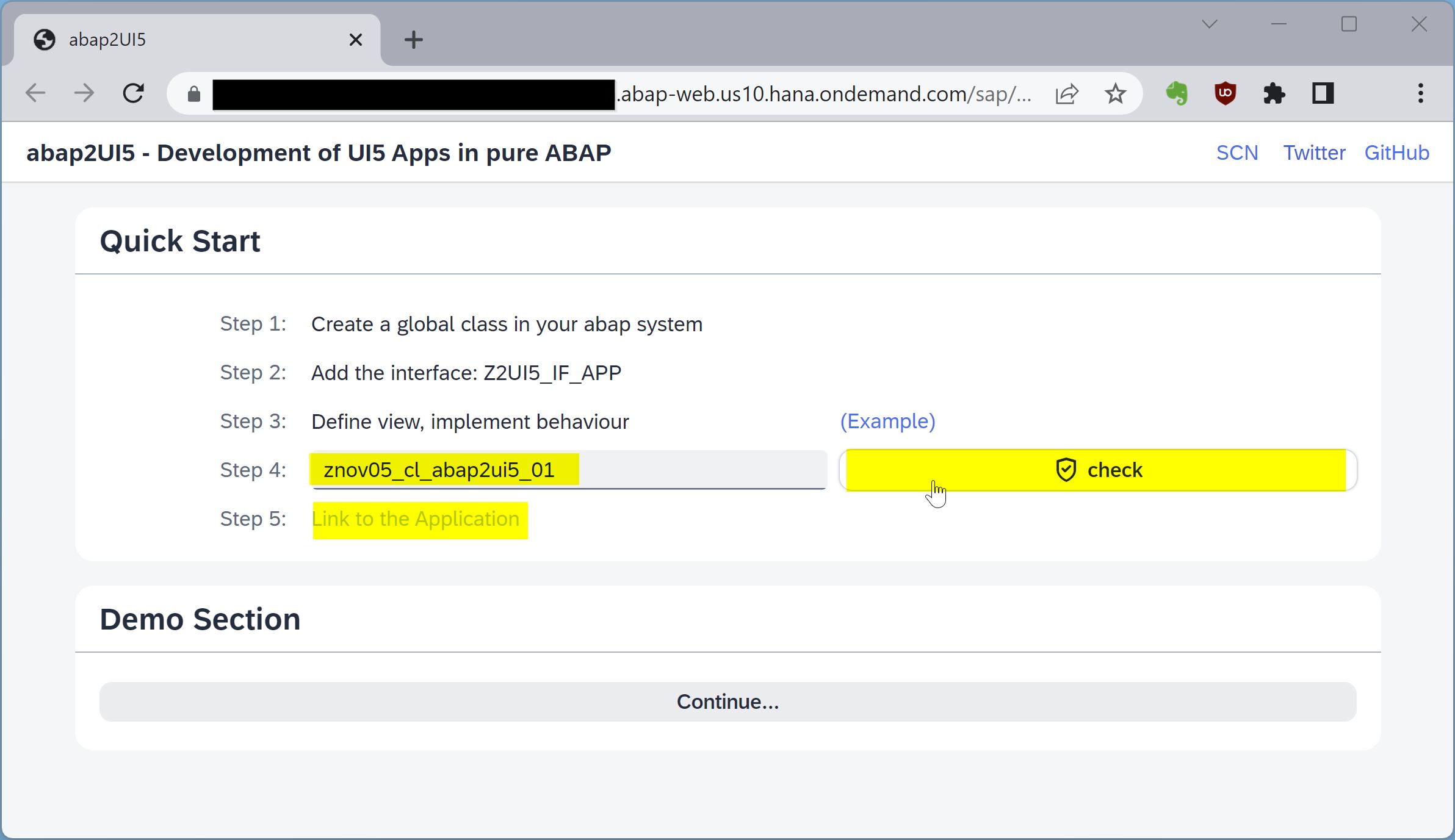Close the abap2UI5 tab
The width and height of the screenshot is (1455, 840).
(x=356, y=40)
